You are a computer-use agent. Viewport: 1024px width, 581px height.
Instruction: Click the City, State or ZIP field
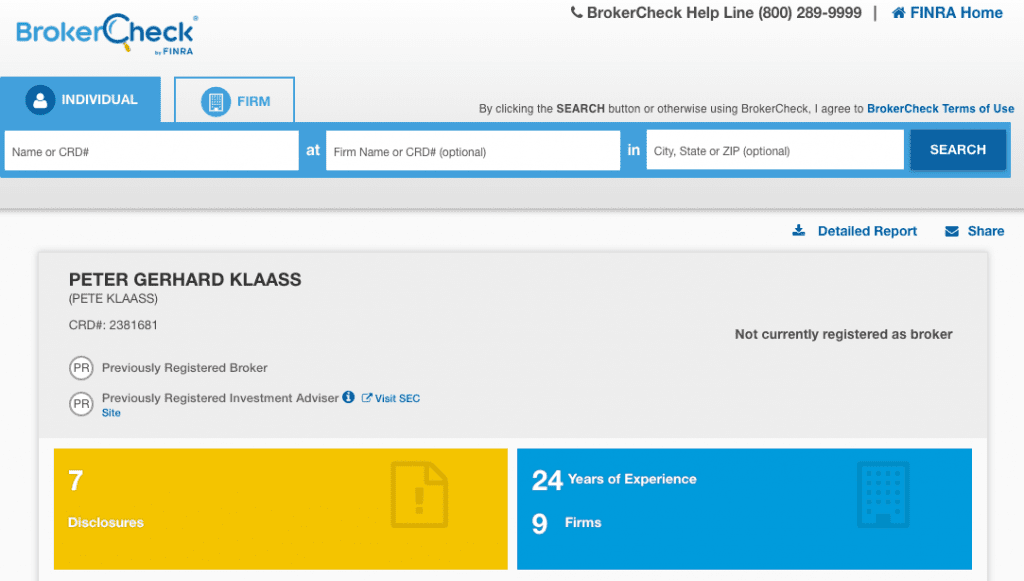pyautogui.click(x=774, y=151)
